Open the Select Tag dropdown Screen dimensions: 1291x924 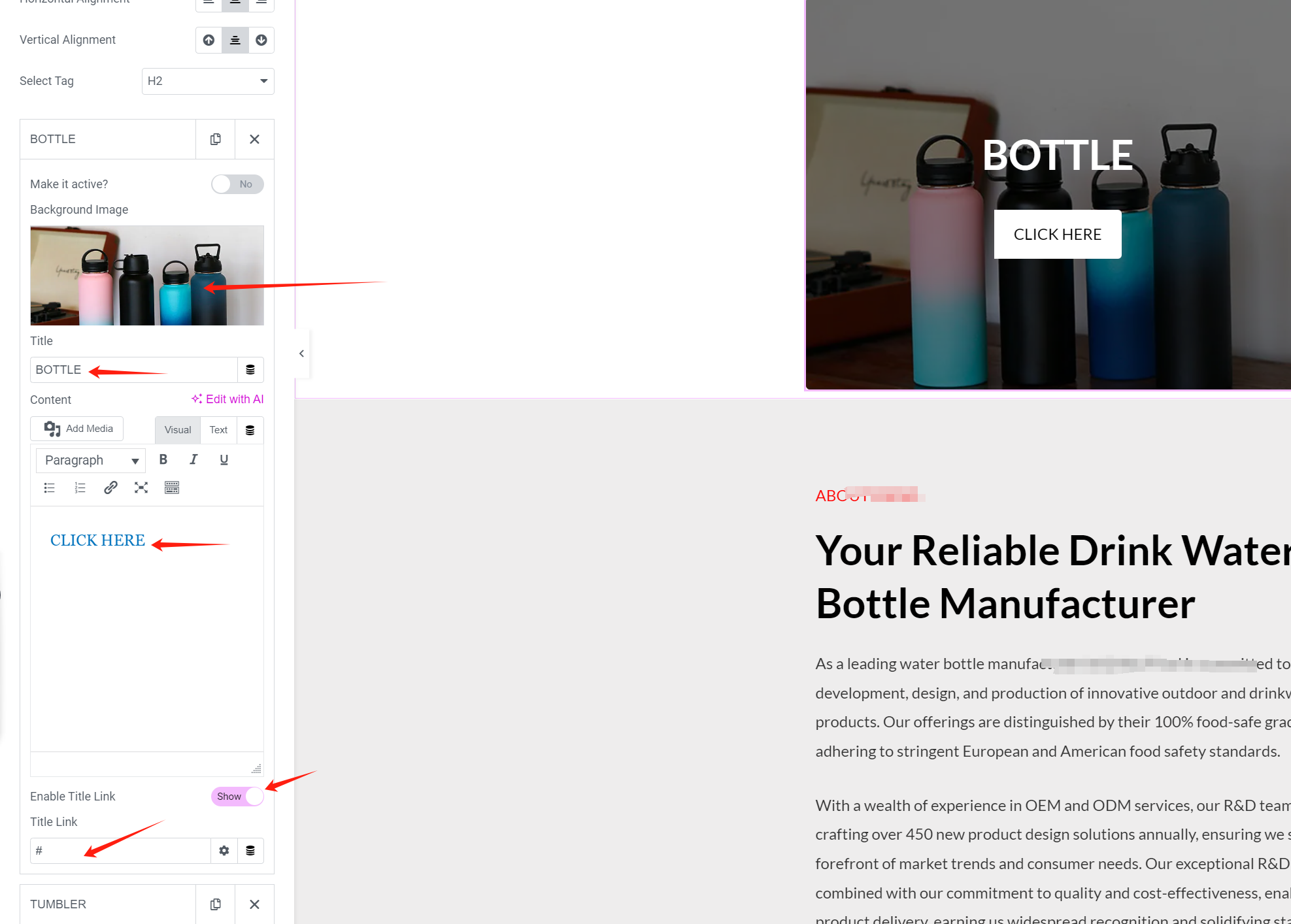[x=208, y=81]
